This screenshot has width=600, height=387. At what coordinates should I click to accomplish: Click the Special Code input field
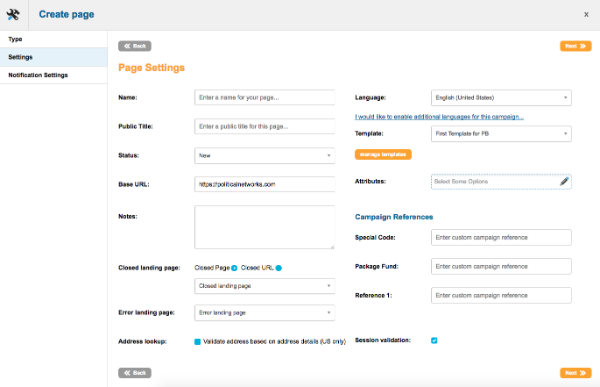point(501,237)
